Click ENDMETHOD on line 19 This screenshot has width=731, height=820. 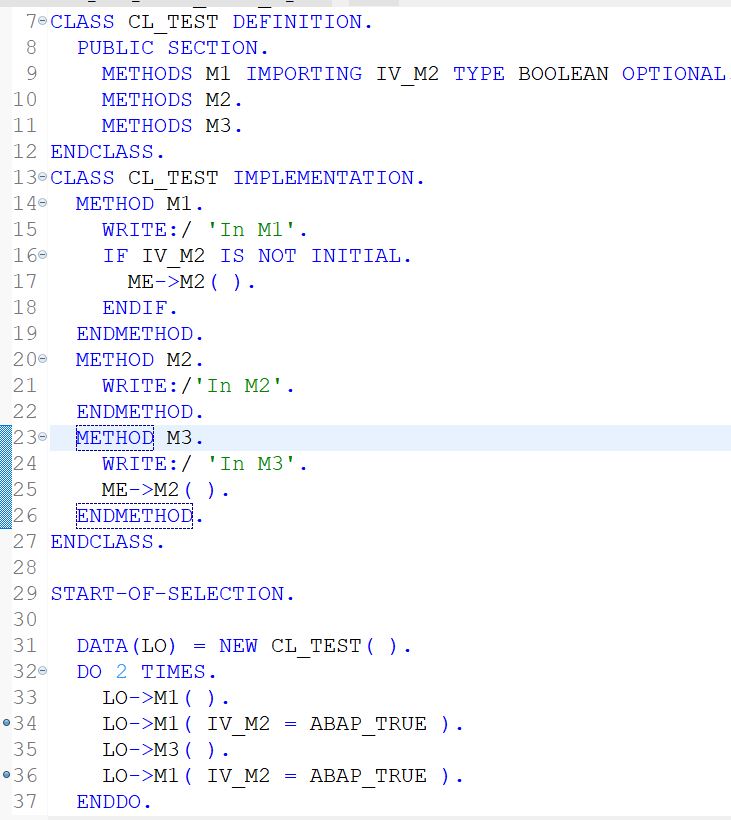140,334
